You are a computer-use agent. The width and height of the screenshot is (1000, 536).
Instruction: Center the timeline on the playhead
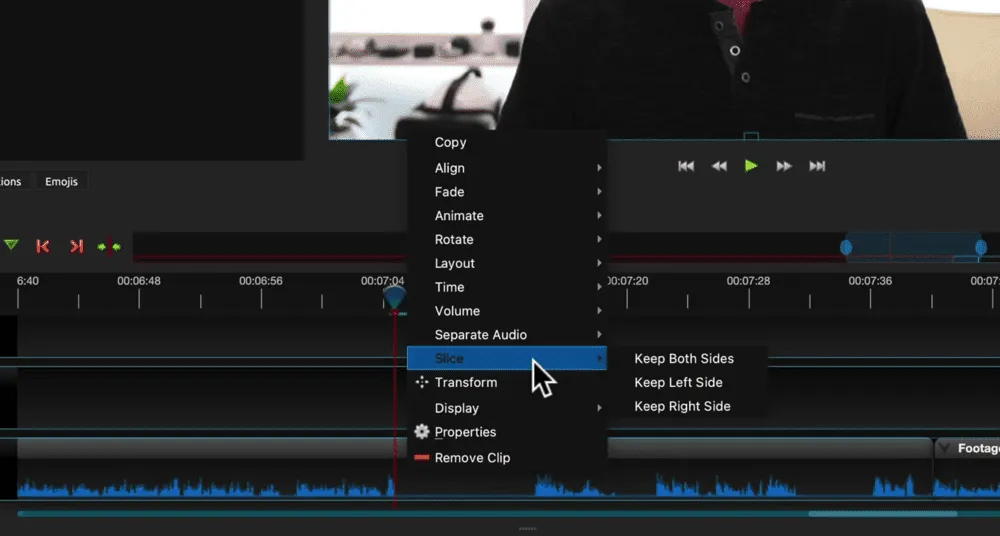109,246
